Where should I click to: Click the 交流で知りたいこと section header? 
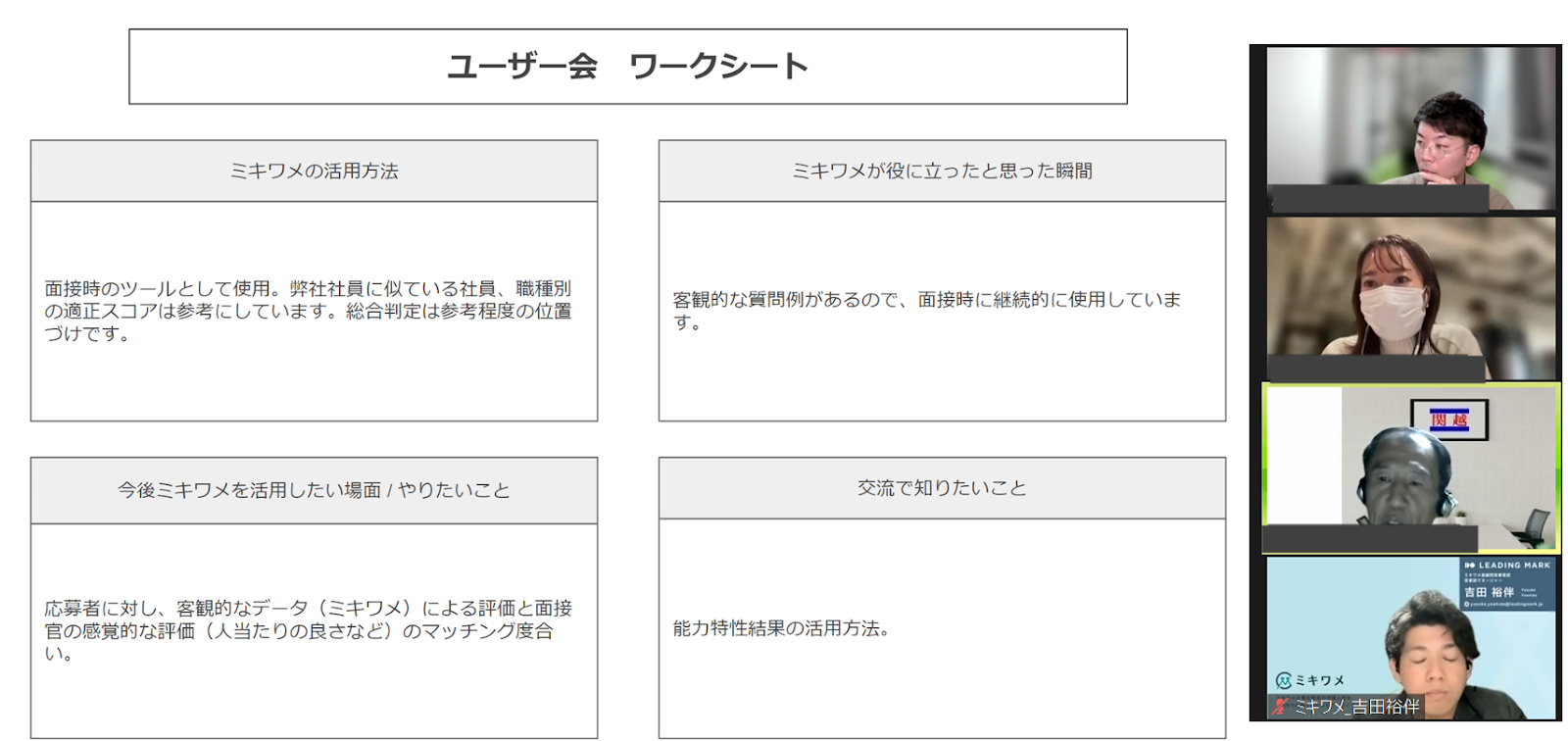click(942, 488)
